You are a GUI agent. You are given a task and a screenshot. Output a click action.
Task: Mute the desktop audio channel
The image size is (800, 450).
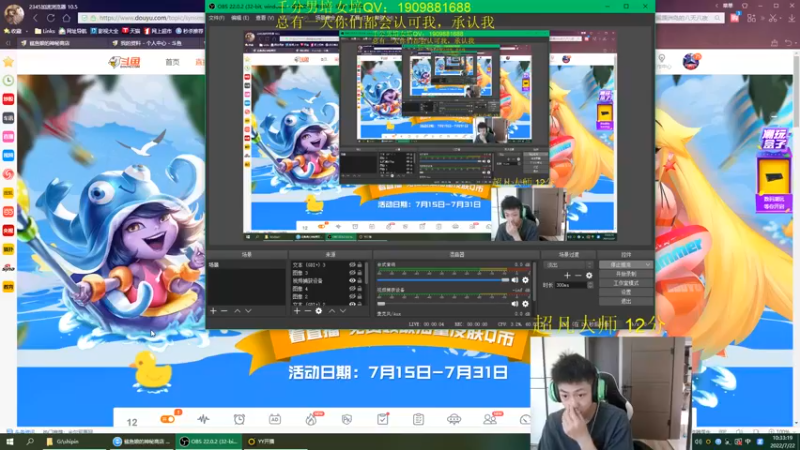pos(515,280)
